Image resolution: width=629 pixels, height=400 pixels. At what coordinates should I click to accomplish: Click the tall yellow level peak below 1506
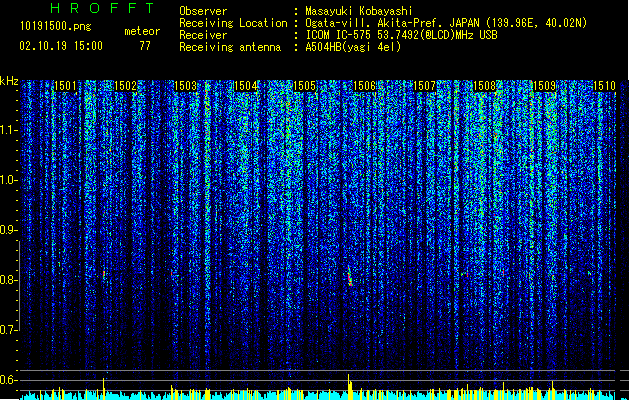[349, 386]
